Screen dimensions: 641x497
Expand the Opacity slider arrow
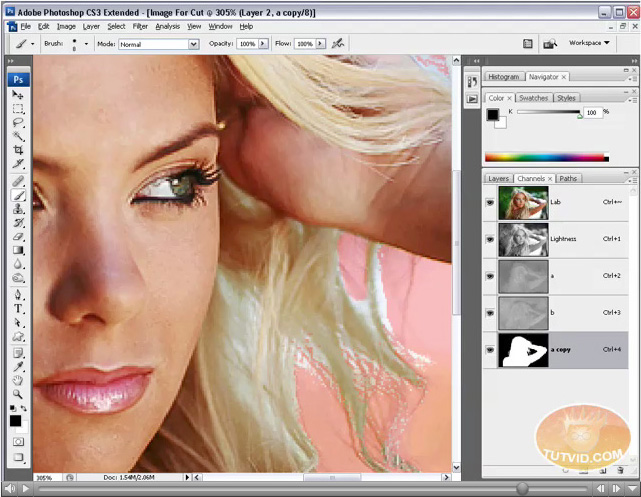[264, 44]
